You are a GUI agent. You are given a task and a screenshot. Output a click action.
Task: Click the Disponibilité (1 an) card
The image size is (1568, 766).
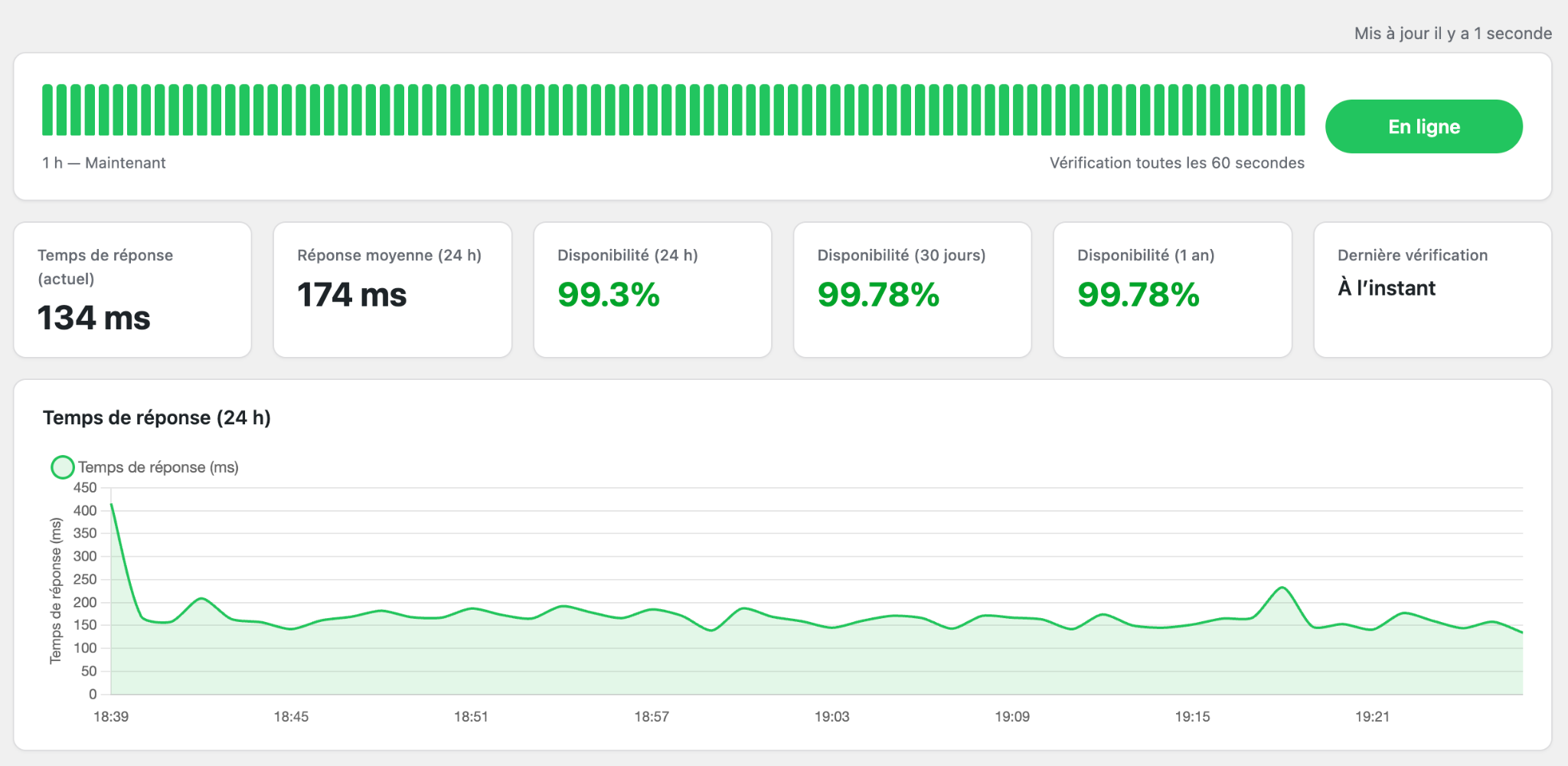(x=1173, y=290)
